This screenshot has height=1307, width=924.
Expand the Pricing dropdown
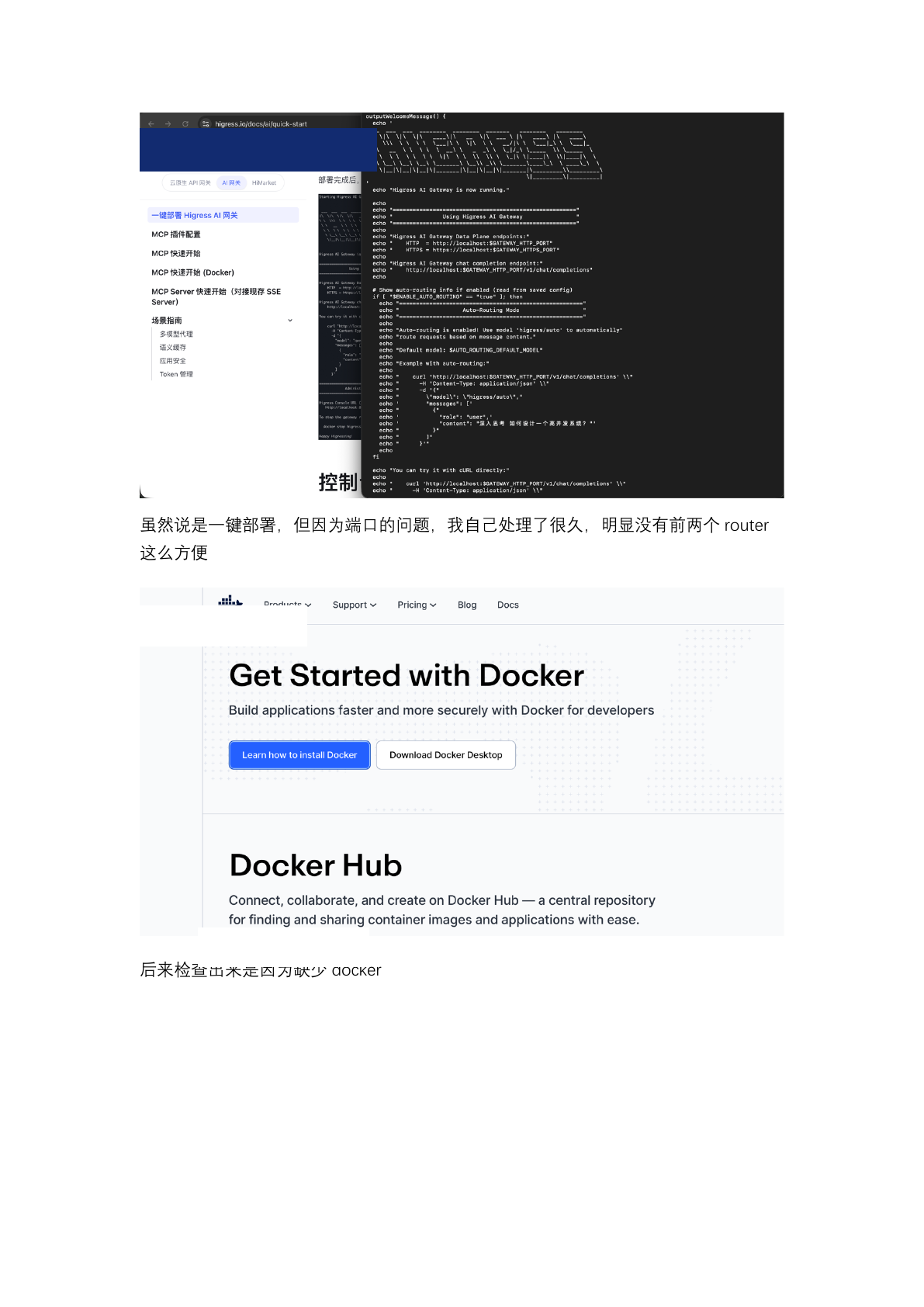tap(417, 605)
